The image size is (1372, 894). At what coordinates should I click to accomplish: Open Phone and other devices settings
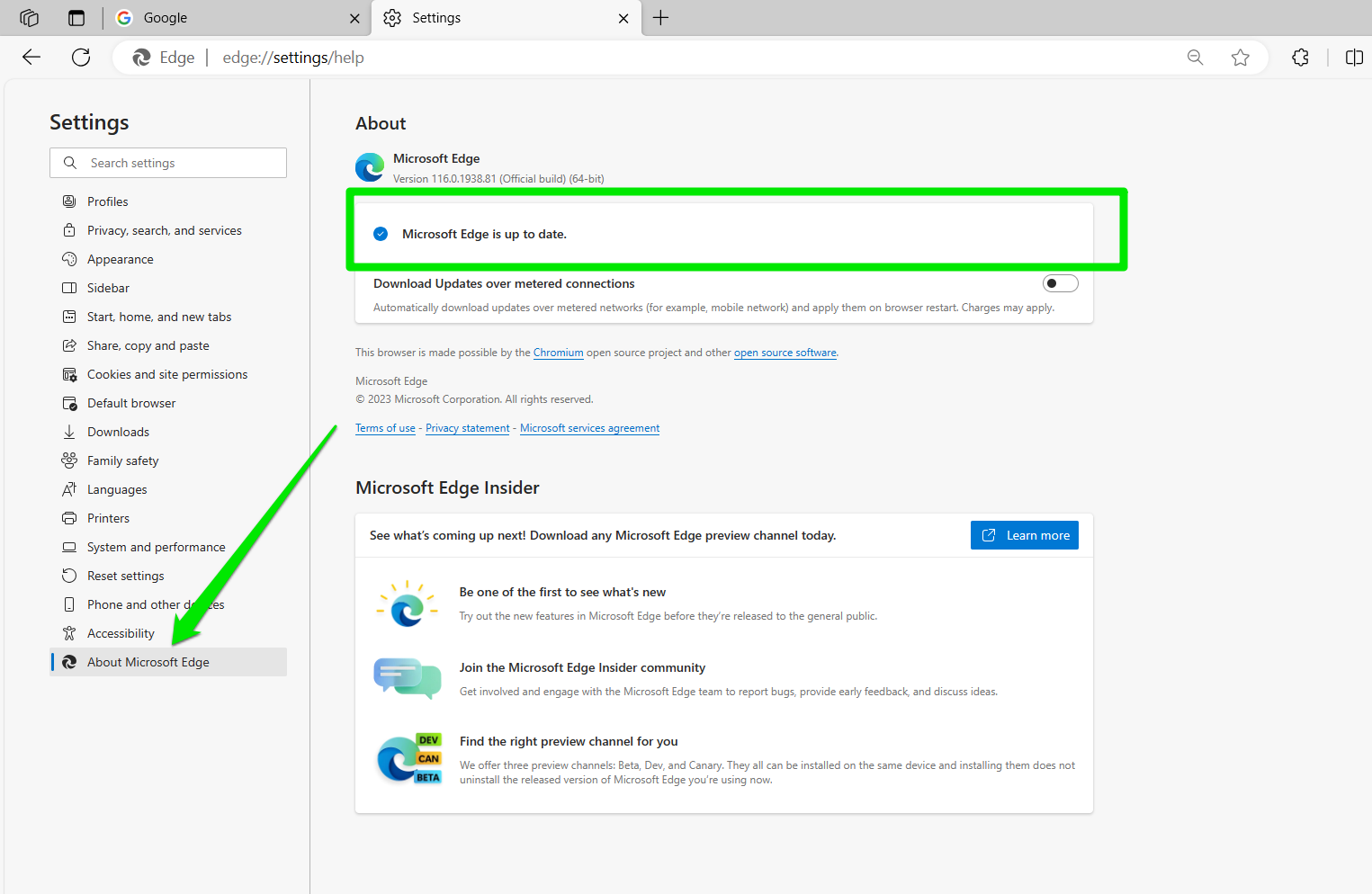(x=168, y=604)
